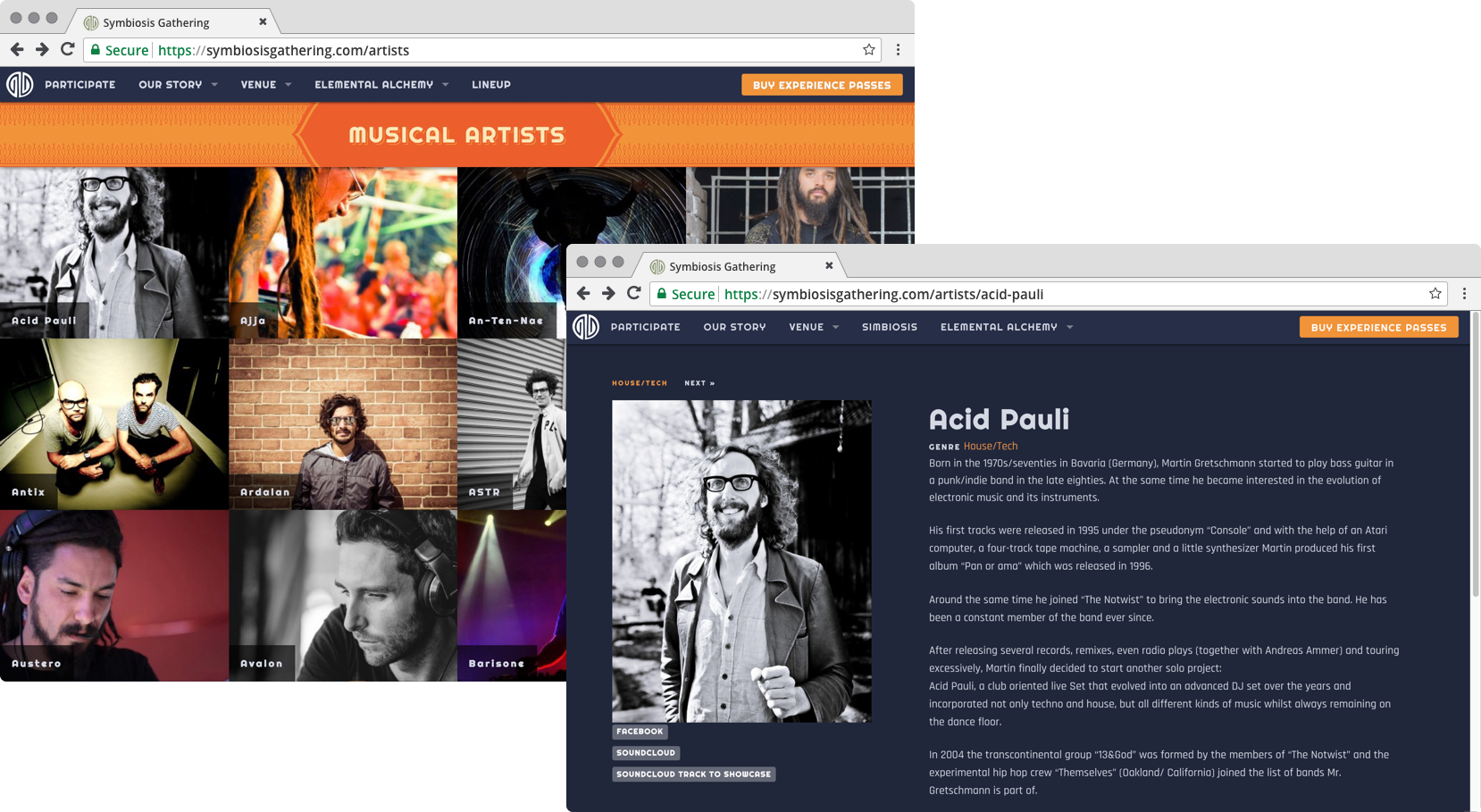The image size is (1481, 812).
Task: Click Acid Pauli's large portrait photo
Action: [x=741, y=561]
